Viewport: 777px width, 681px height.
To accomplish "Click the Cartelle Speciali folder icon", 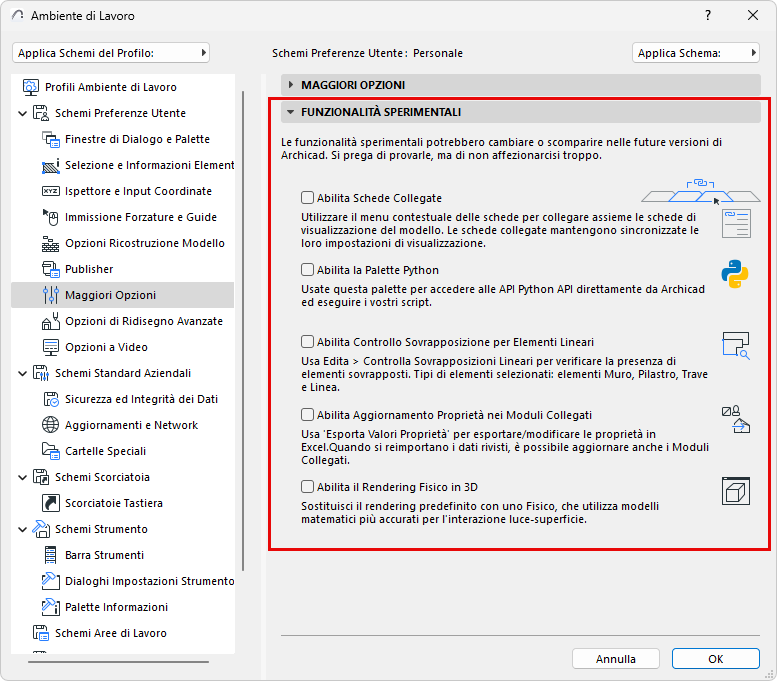I will tap(51, 451).
